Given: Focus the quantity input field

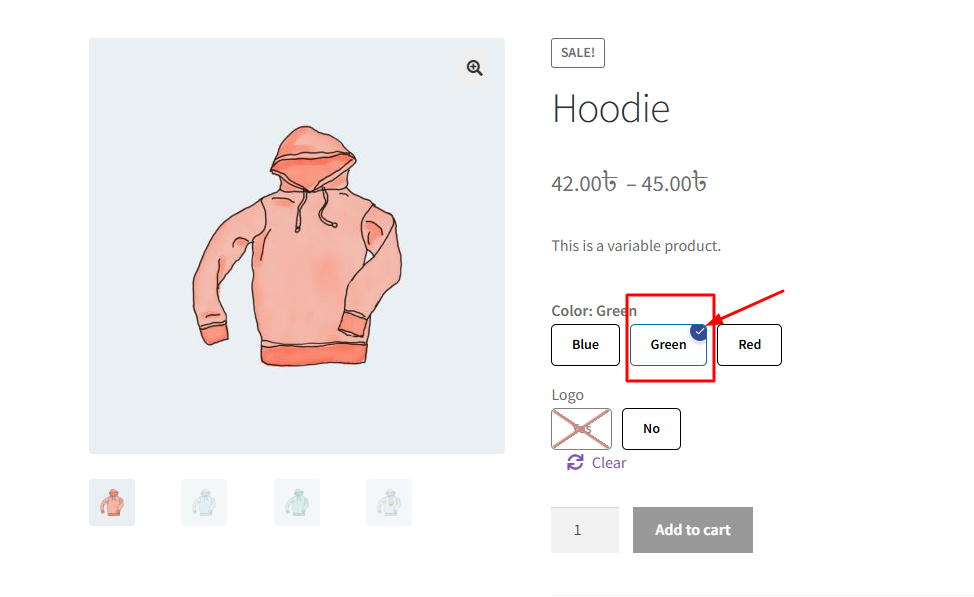Looking at the screenshot, I should (x=584, y=530).
